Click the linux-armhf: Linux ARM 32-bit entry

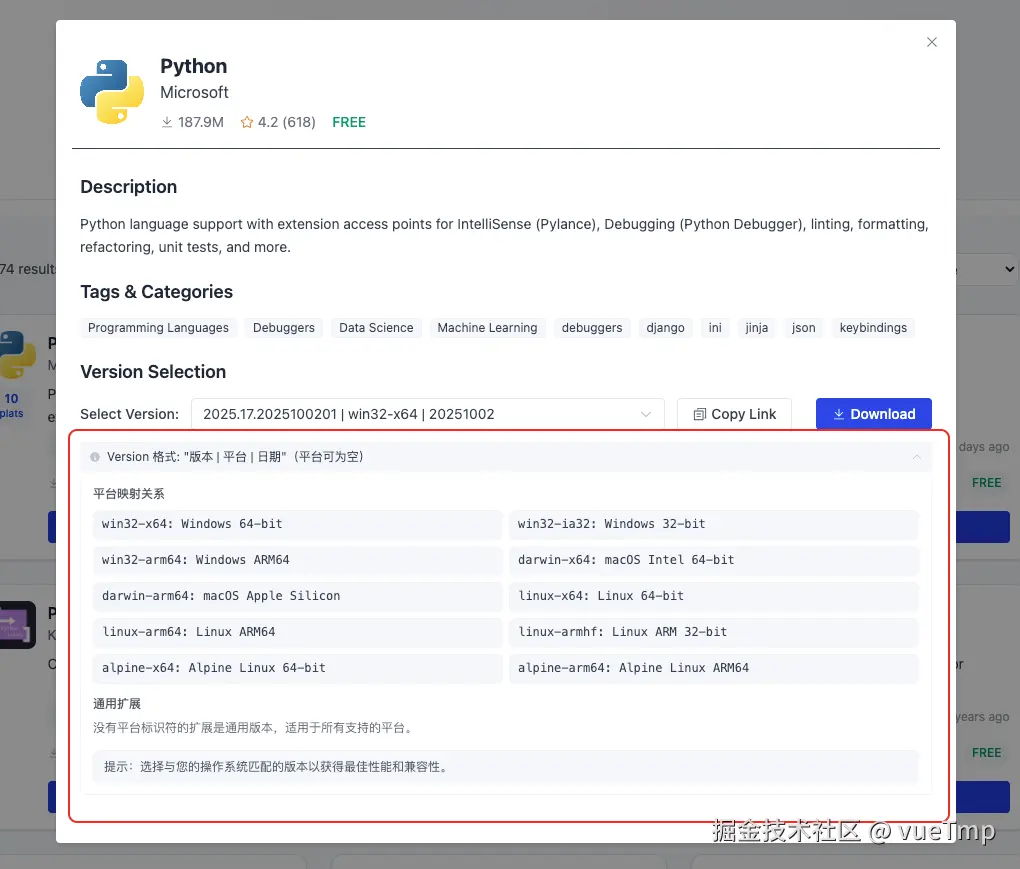[714, 632]
